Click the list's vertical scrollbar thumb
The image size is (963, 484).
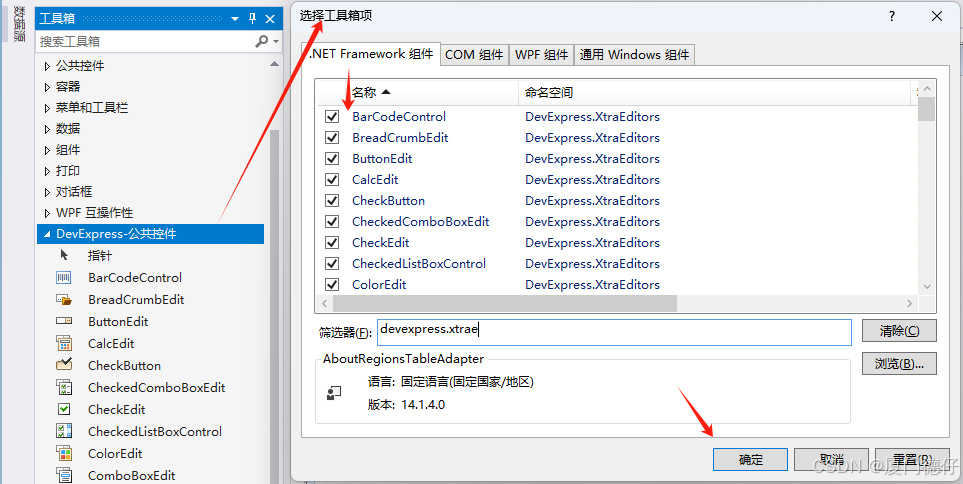(x=926, y=109)
